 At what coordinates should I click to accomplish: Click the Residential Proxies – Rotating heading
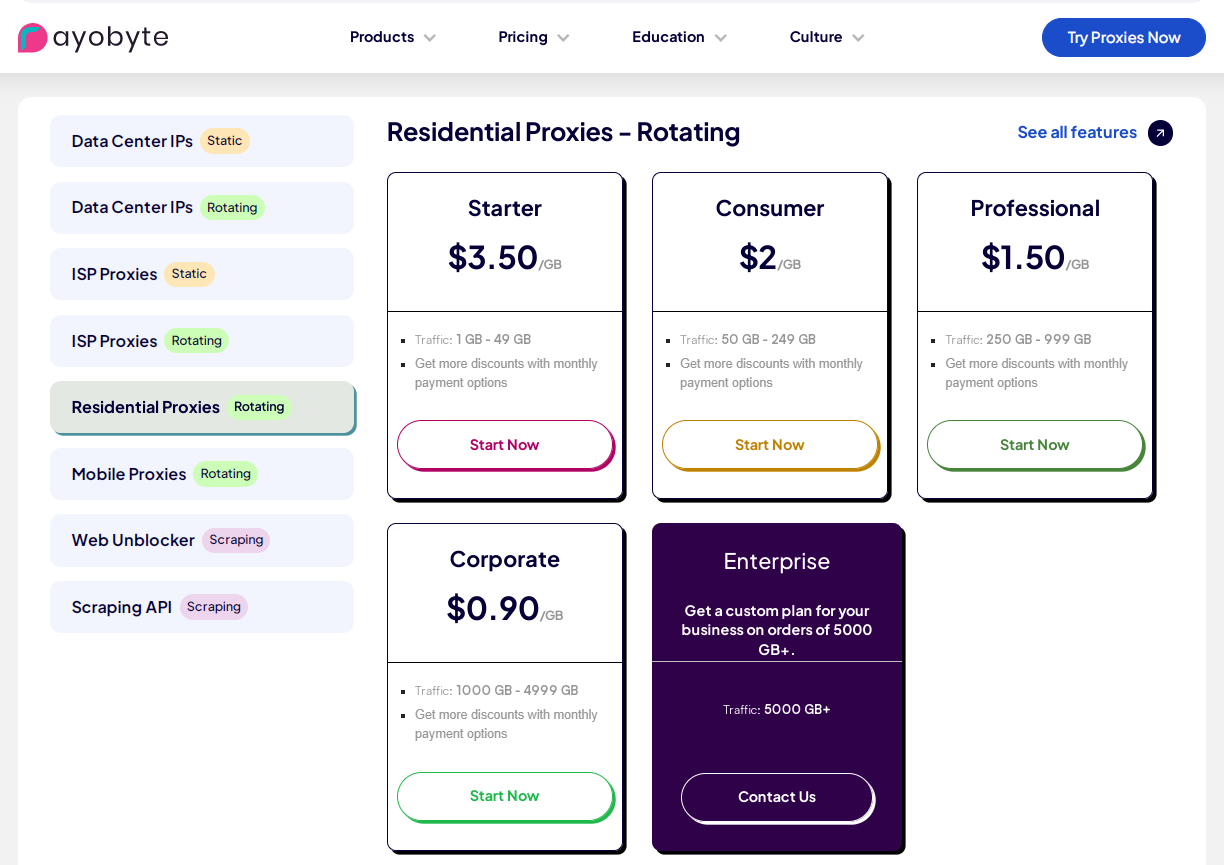point(564,132)
